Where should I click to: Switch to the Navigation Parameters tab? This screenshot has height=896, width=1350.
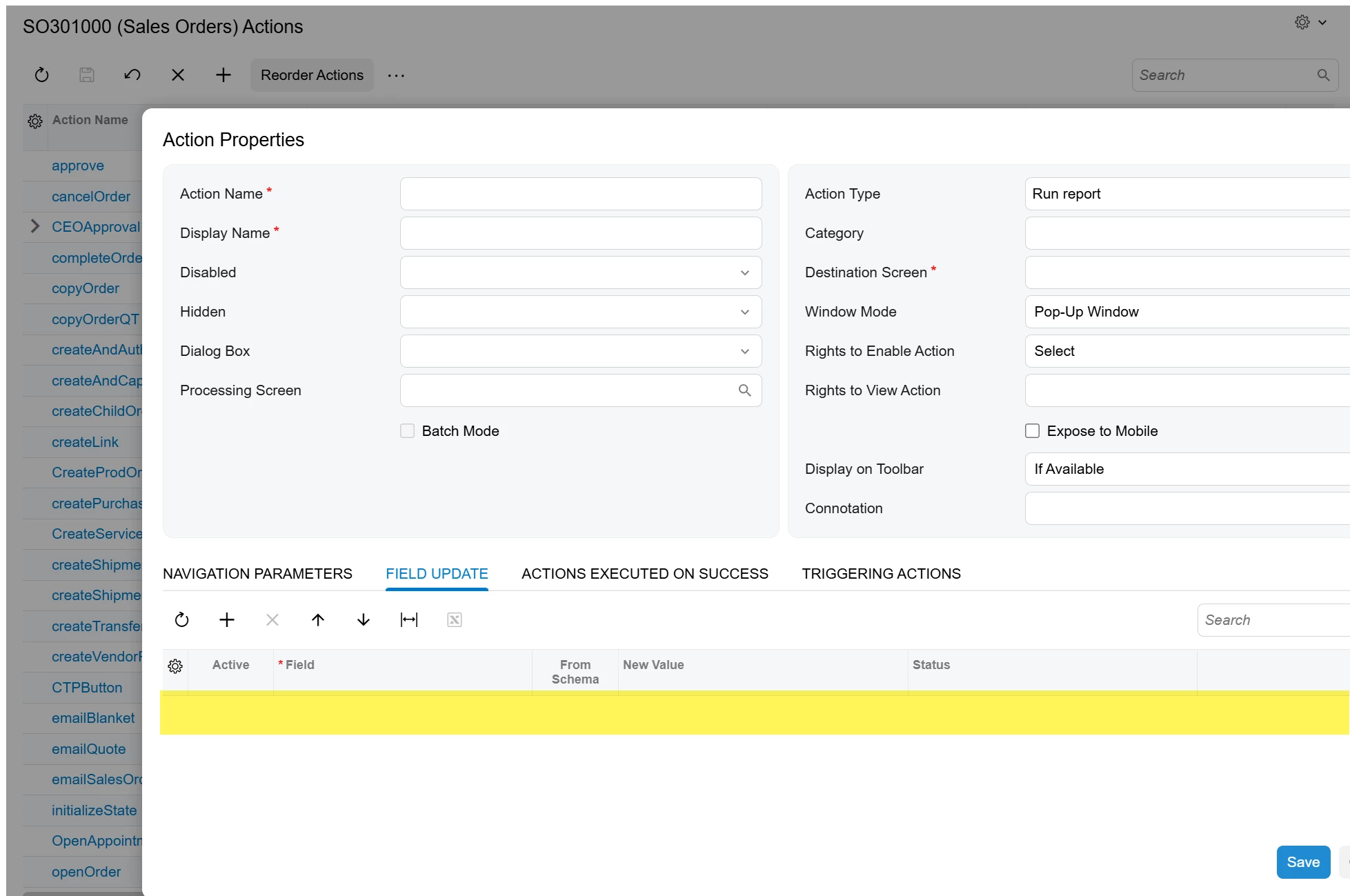257,574
